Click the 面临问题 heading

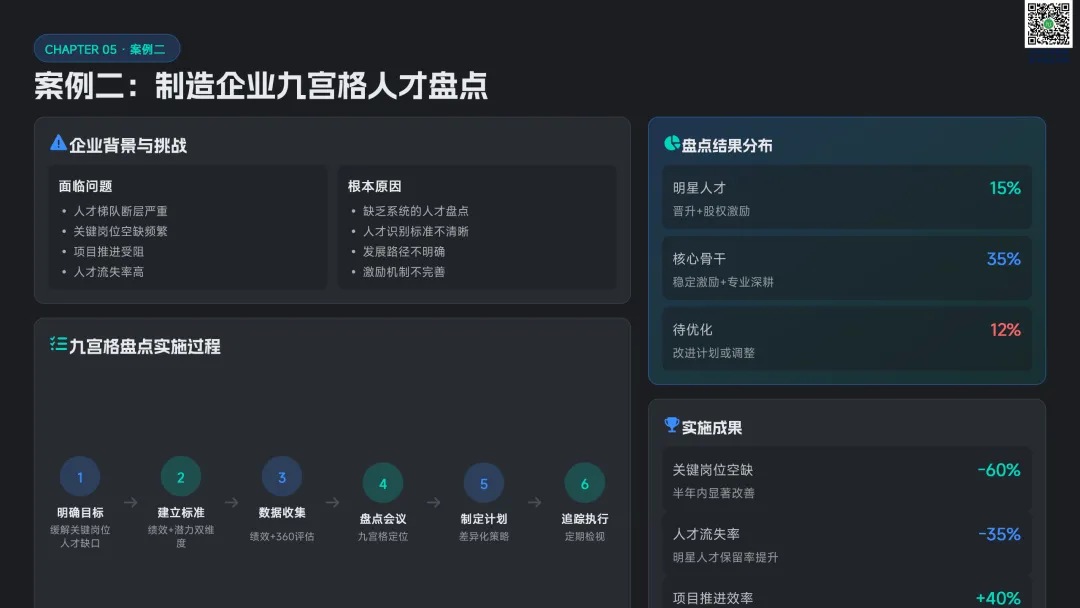(x=85, y=186)
